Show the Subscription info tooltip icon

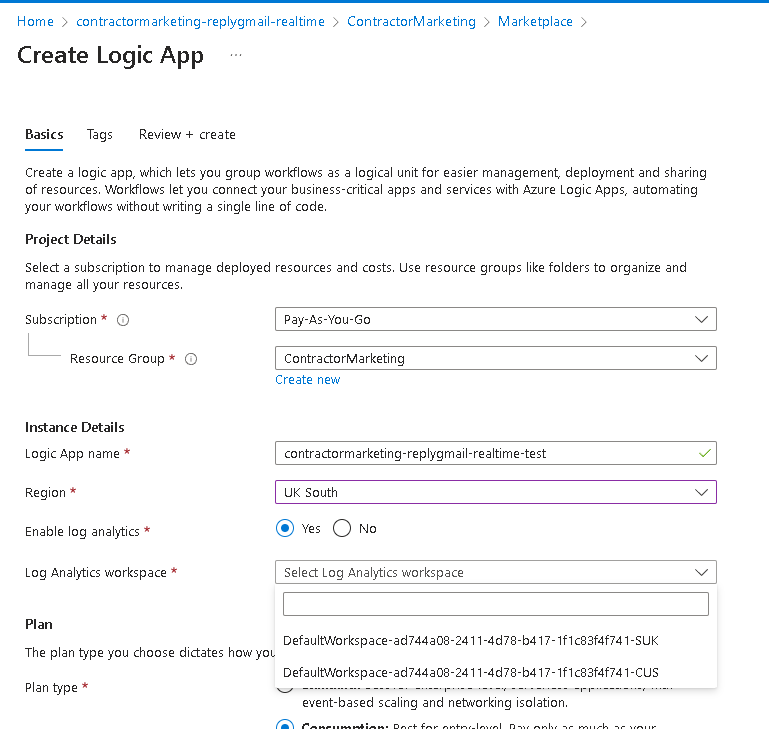tap(123, 320)
